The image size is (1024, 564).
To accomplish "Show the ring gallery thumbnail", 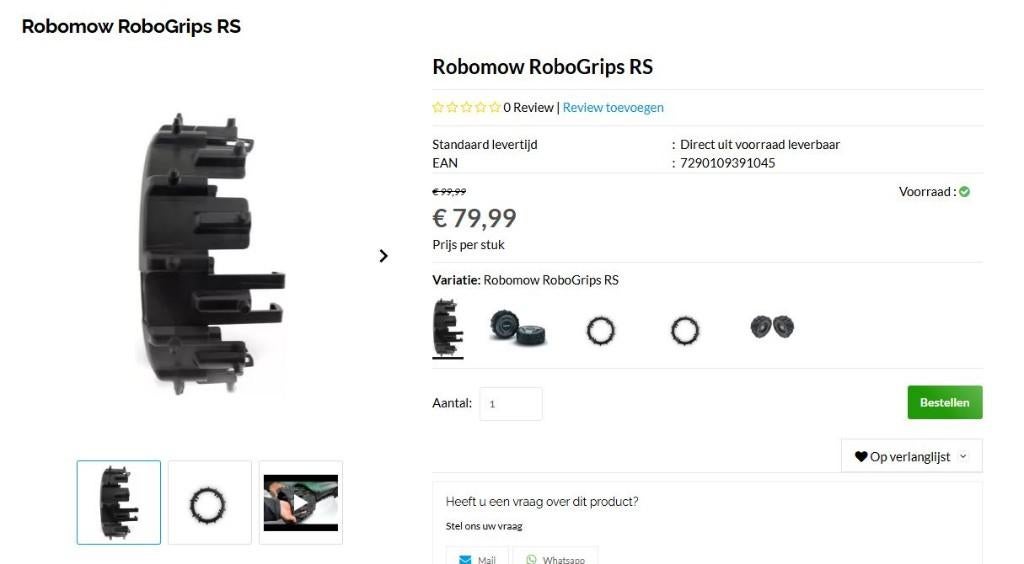I will (x=209, y=503).
